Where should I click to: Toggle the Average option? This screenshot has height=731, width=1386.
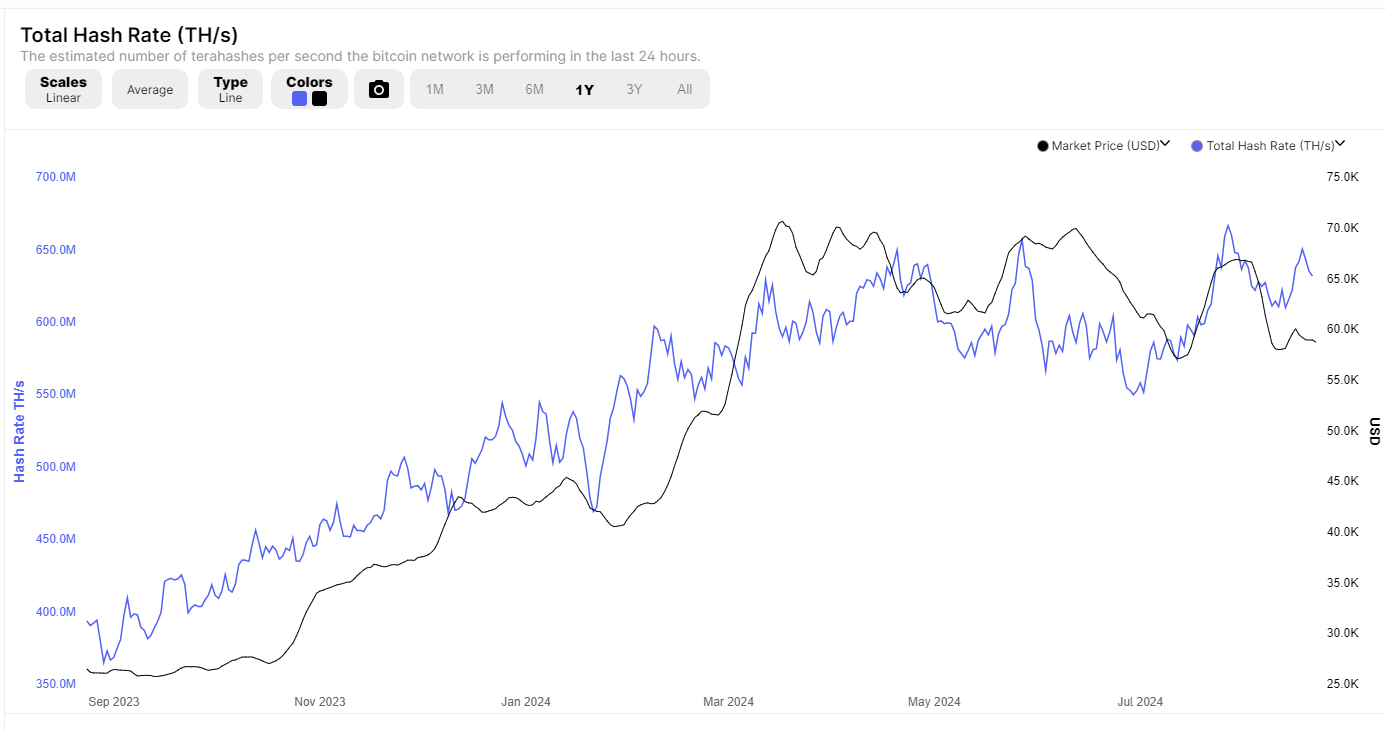pyautogui.click(x=150, y=90)
